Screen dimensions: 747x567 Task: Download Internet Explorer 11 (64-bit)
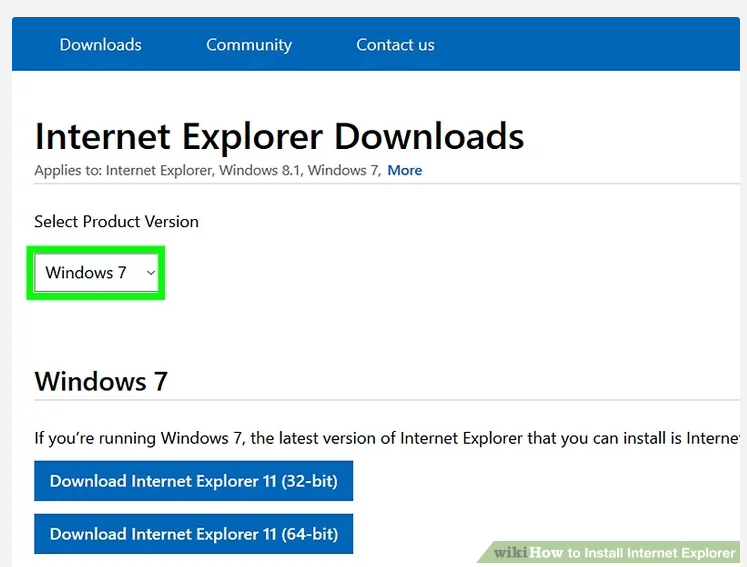tap(193, 534)
